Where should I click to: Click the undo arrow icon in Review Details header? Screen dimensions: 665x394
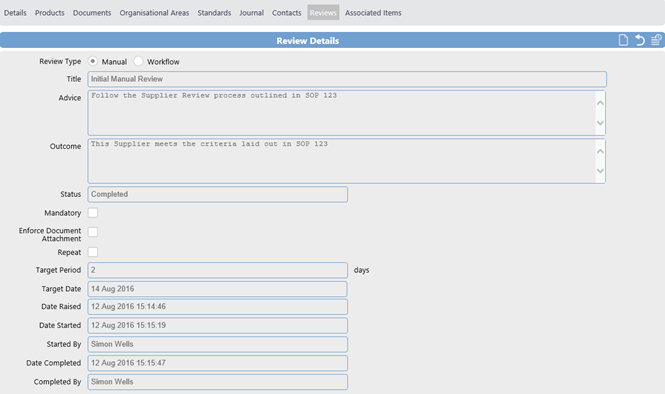click(x=640, y=40)
